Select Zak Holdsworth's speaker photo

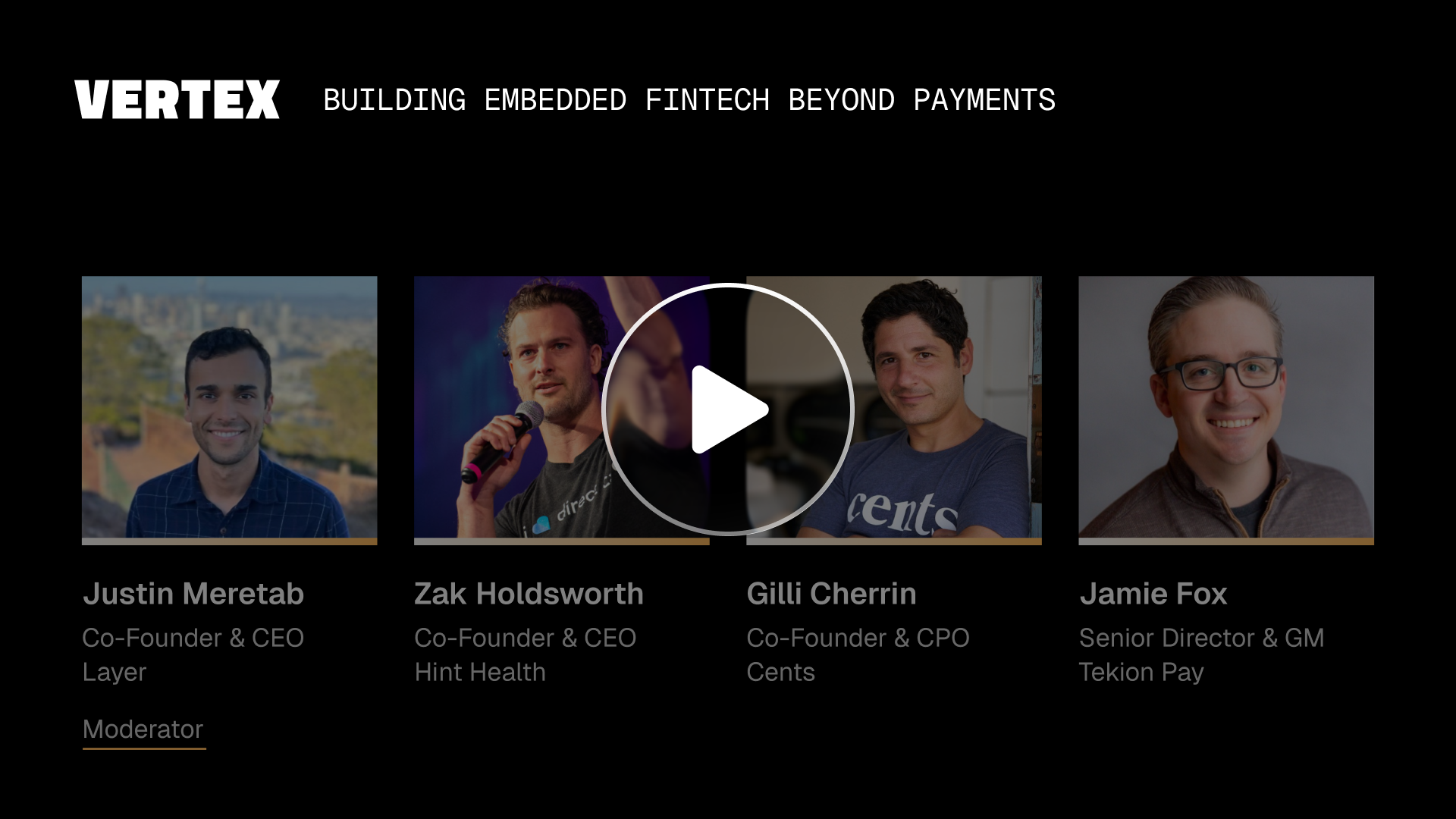(x=561, y=407)
